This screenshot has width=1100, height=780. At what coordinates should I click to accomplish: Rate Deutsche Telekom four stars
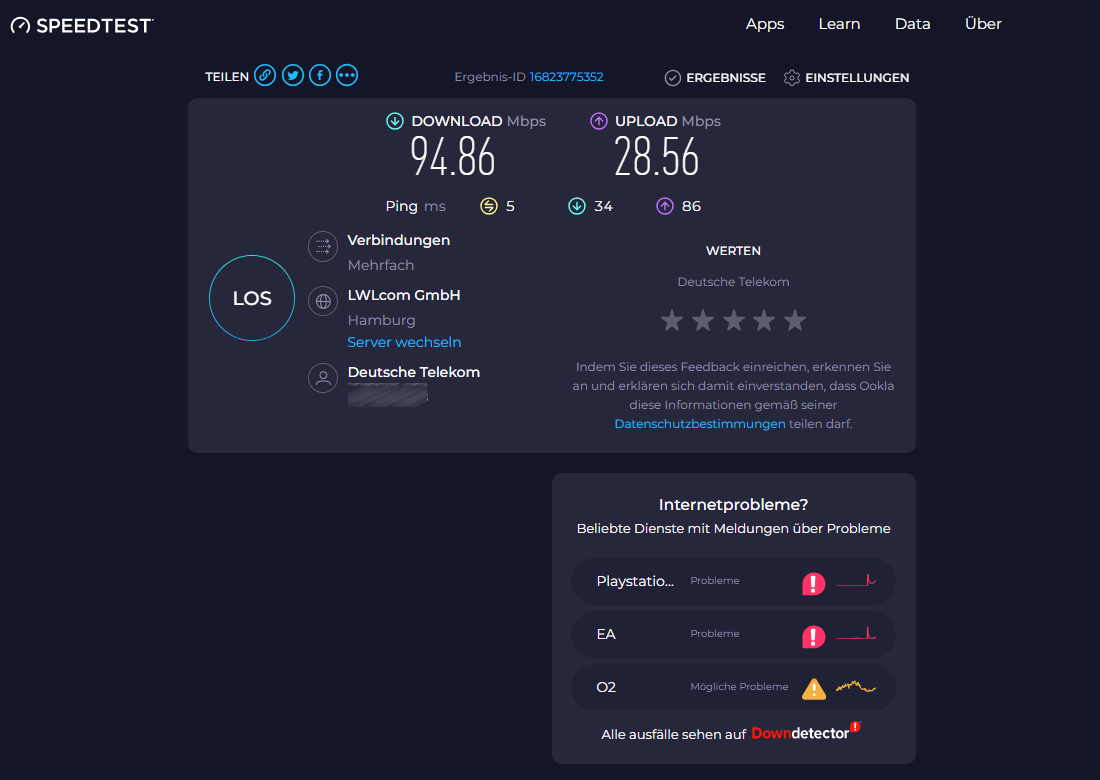point(764,321)
